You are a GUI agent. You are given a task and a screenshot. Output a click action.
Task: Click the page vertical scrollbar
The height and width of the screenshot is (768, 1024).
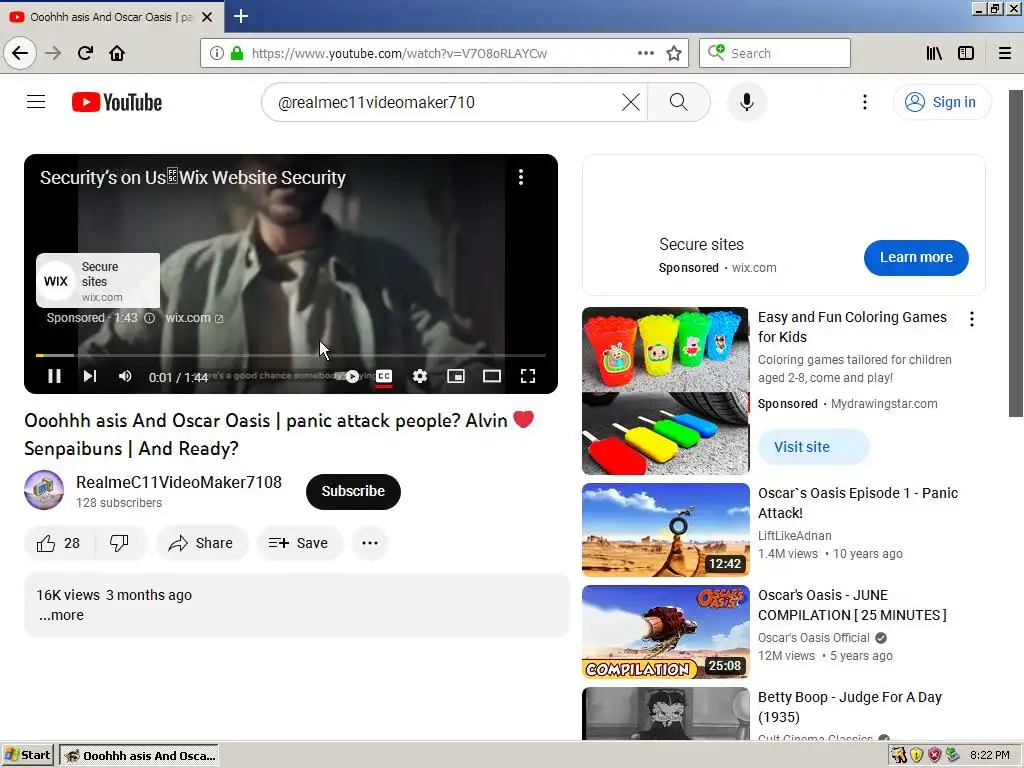point(1016,253)
